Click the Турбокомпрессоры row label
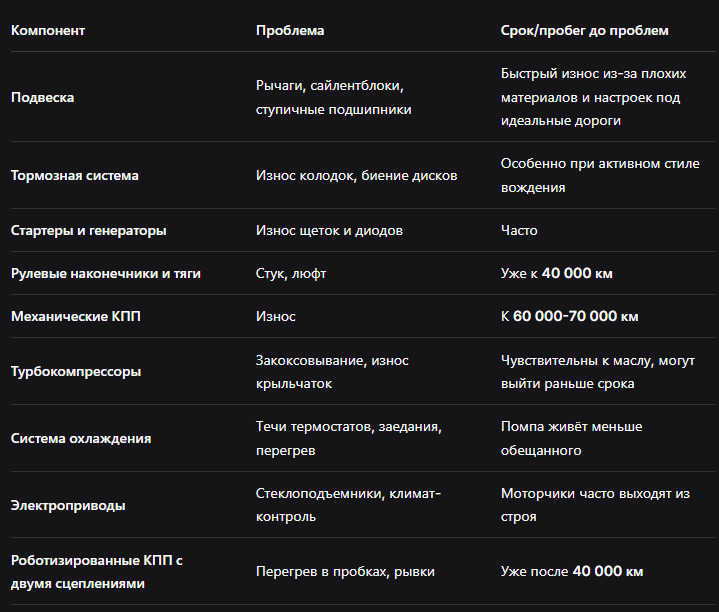This screenshot has height=612, width=719. (x=76, y=372)
